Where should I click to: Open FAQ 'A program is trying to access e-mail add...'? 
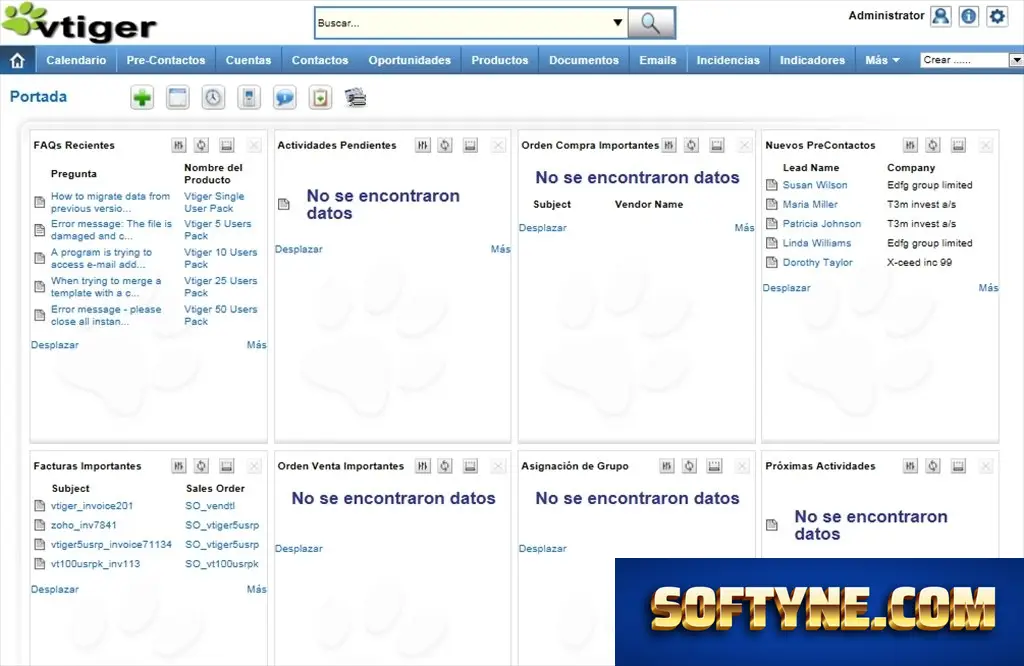click(101, 259)
